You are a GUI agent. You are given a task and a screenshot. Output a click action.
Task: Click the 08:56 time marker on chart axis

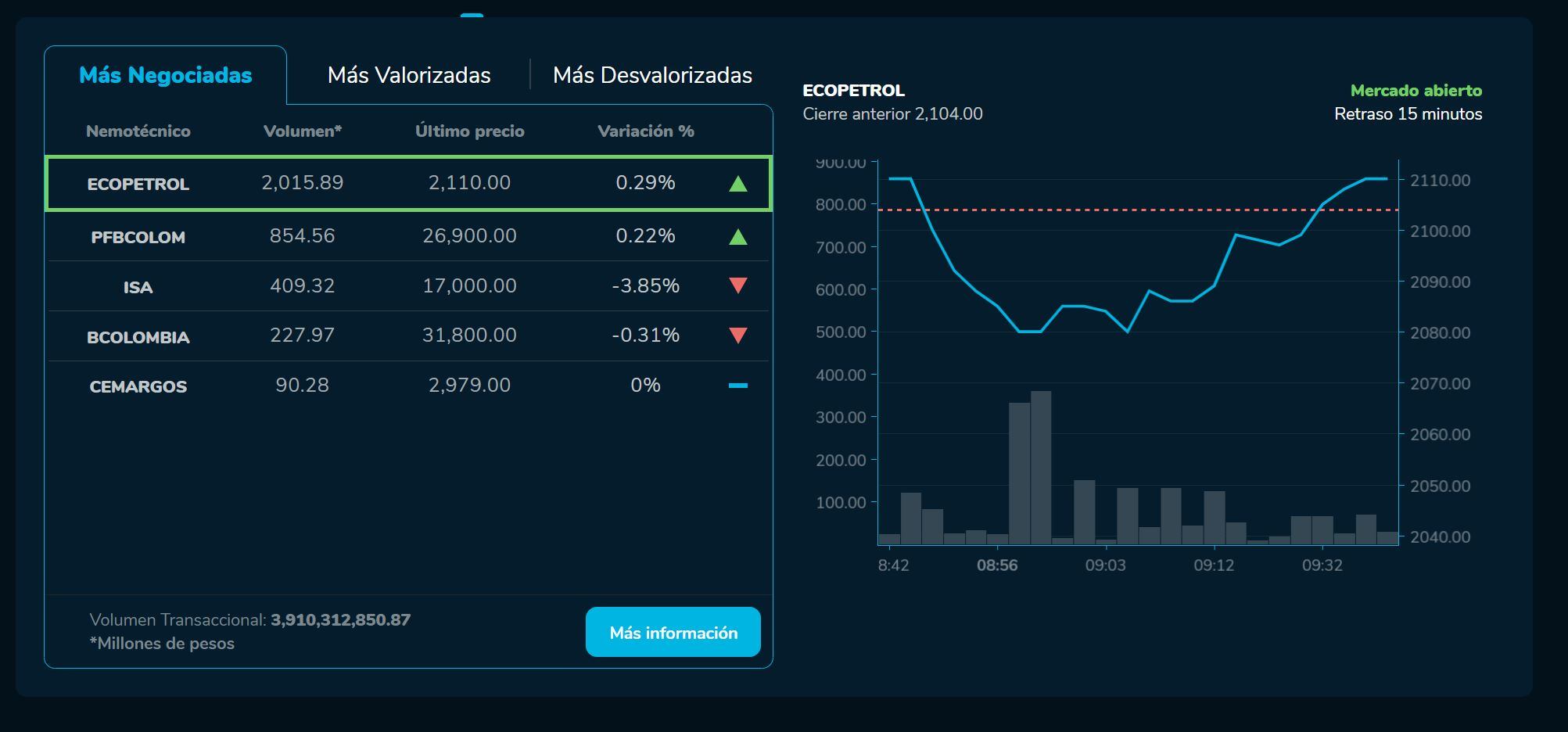(x=997, y=565)
